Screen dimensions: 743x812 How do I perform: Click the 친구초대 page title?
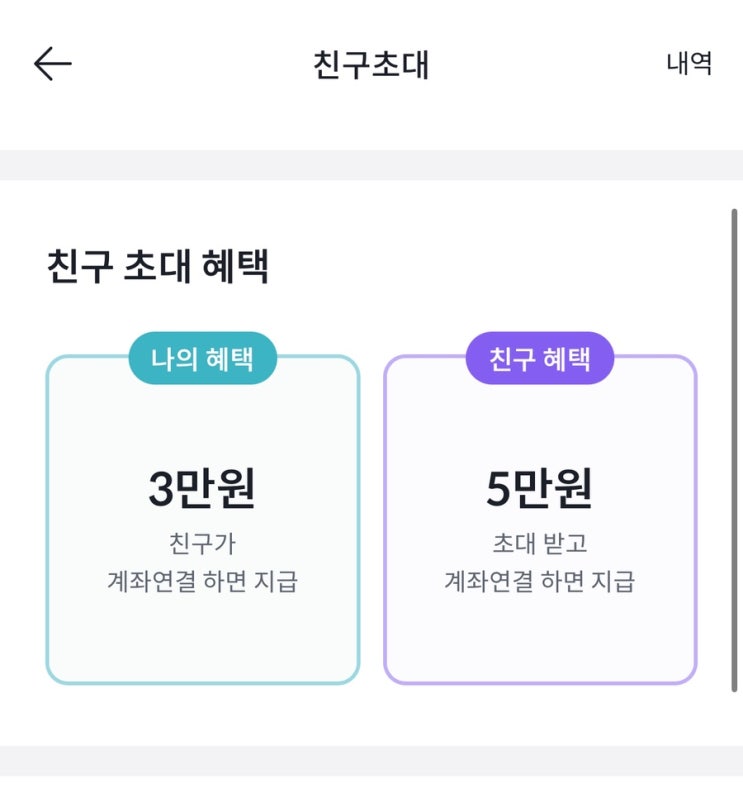[371, 65]
